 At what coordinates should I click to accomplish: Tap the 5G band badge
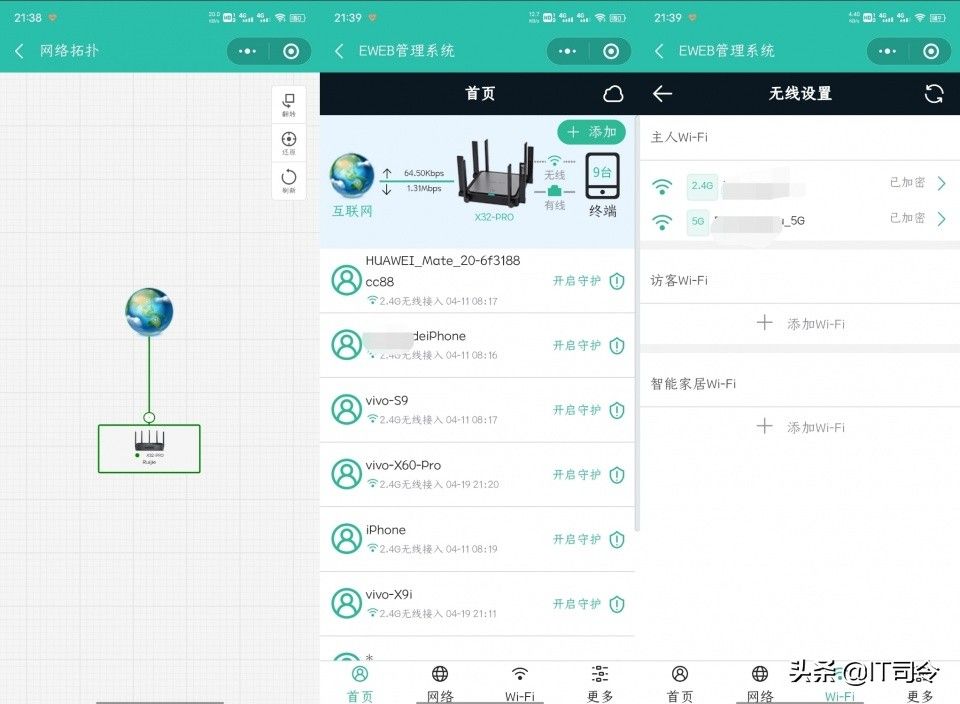(x=698, y=221)
